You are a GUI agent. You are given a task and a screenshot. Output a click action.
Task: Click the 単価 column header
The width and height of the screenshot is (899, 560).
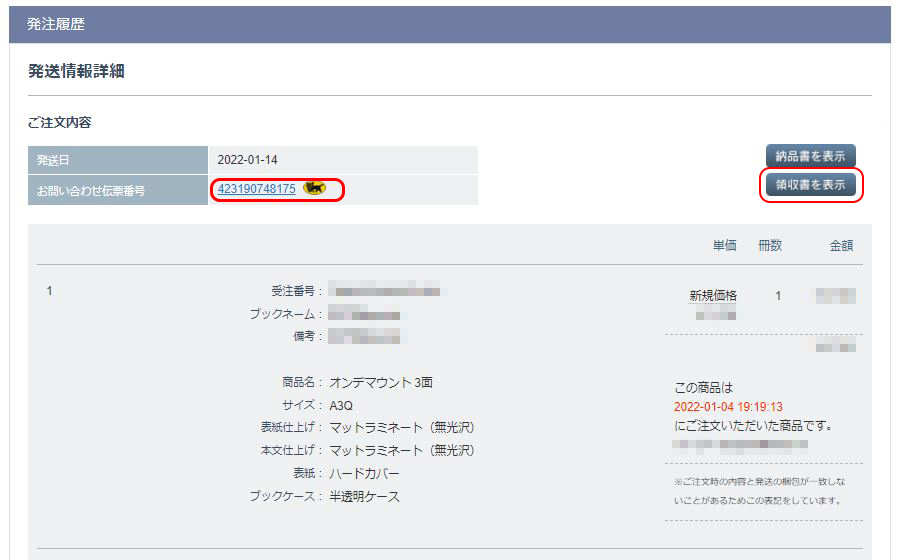pos(724,245)
